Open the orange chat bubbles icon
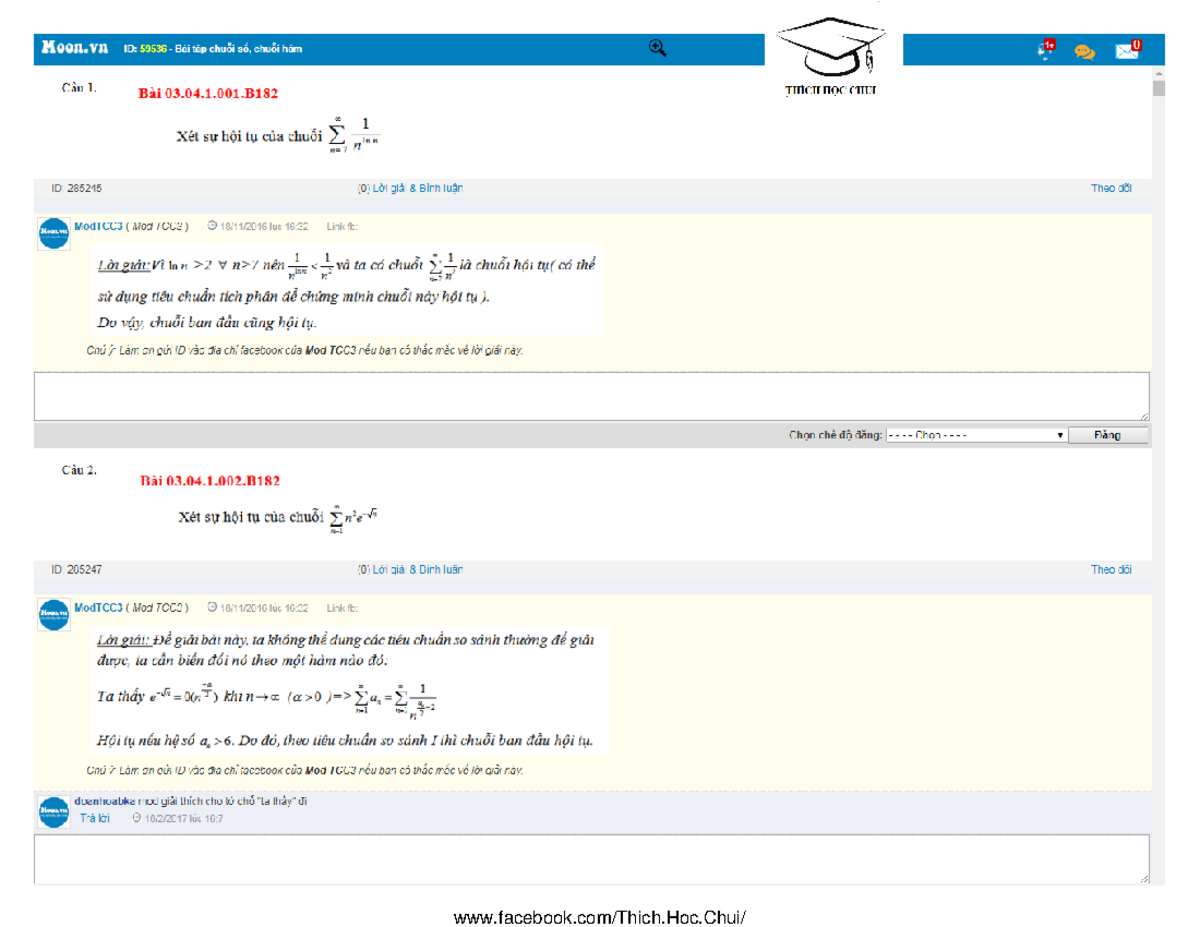The image size is (1200, 927). [1084, 51]
